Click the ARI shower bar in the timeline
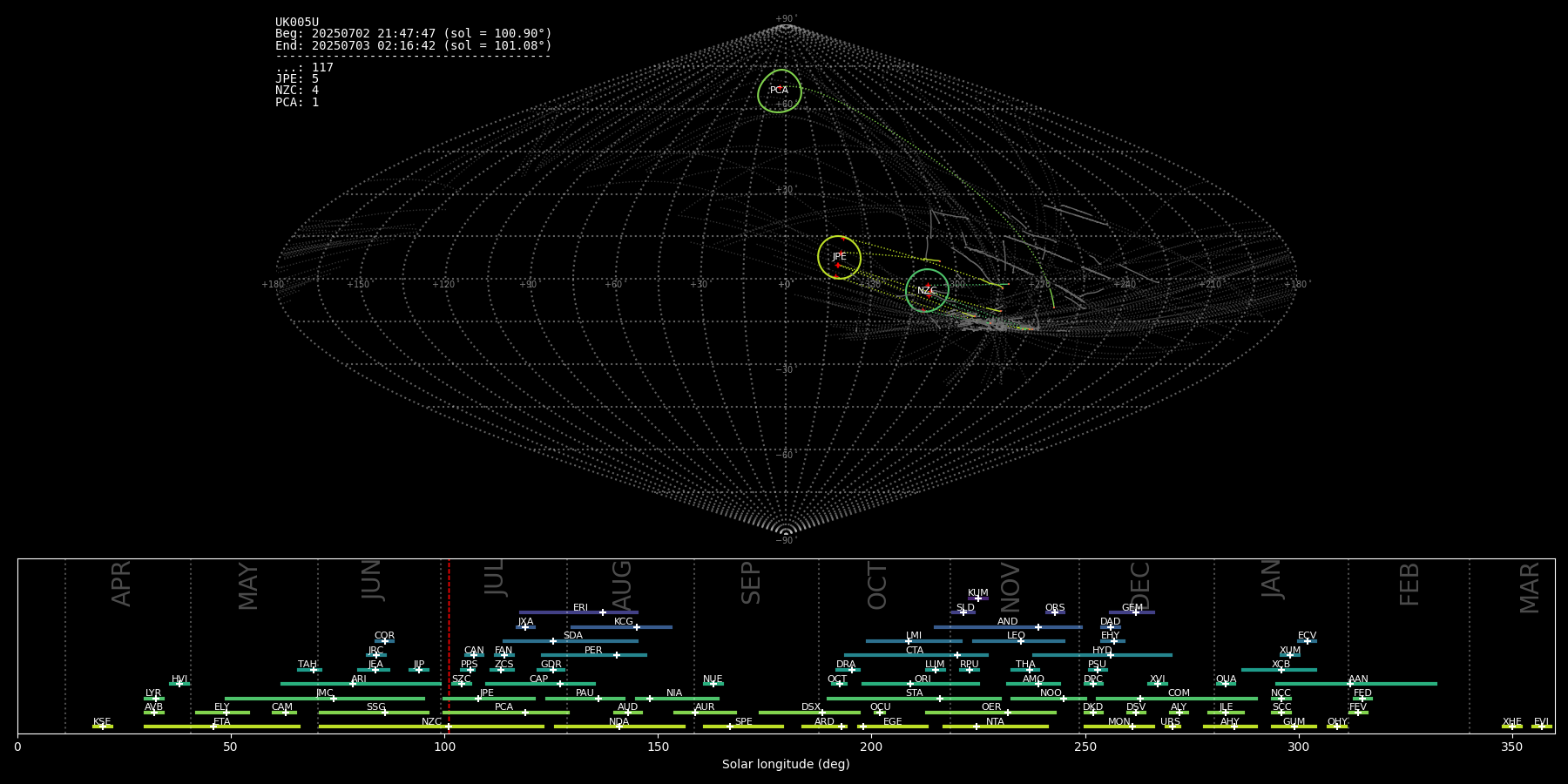Screen dimensions: 1568x784 361,684
